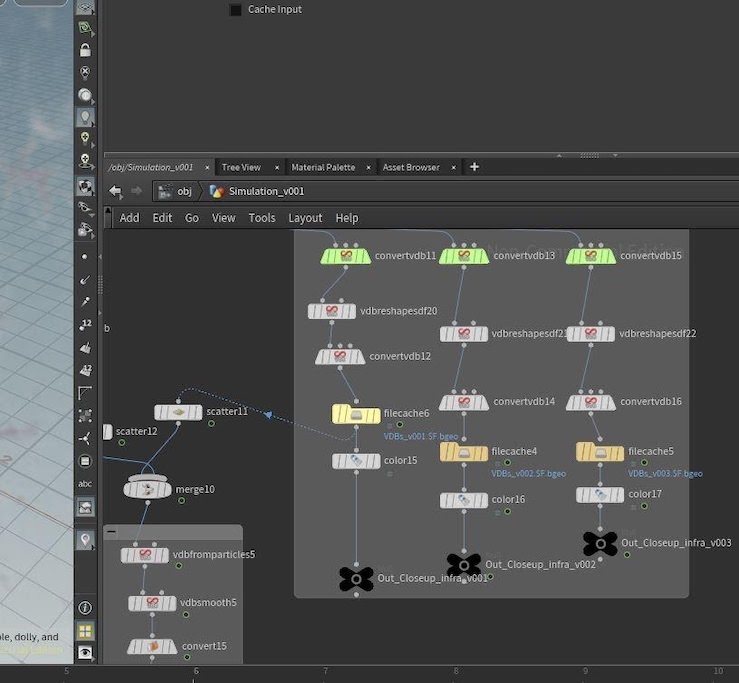Select the convertvdb11 node
Viewport: 739px width, 683px height.
[345, 256]
